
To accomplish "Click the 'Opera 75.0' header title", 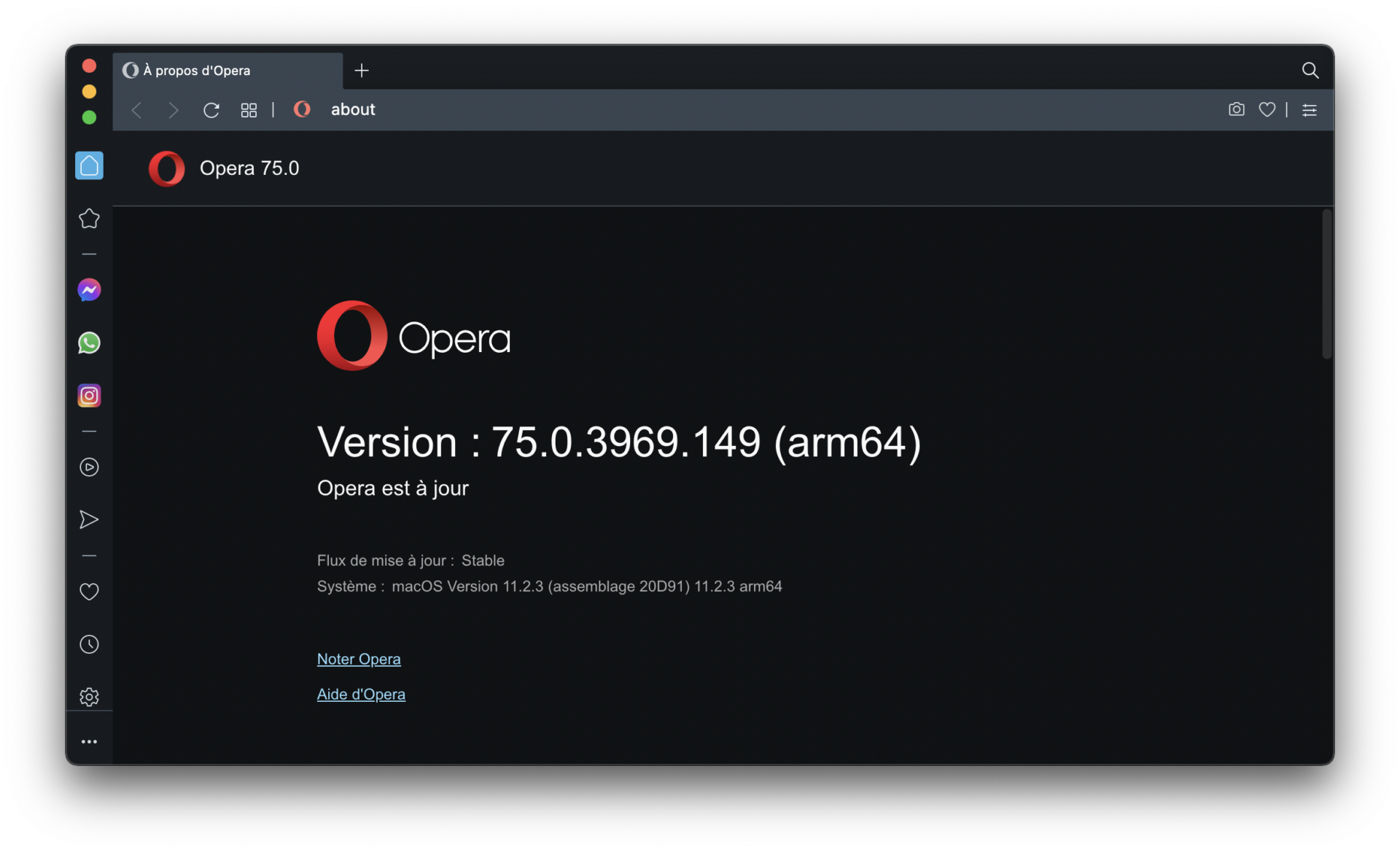I will [249, 168].
